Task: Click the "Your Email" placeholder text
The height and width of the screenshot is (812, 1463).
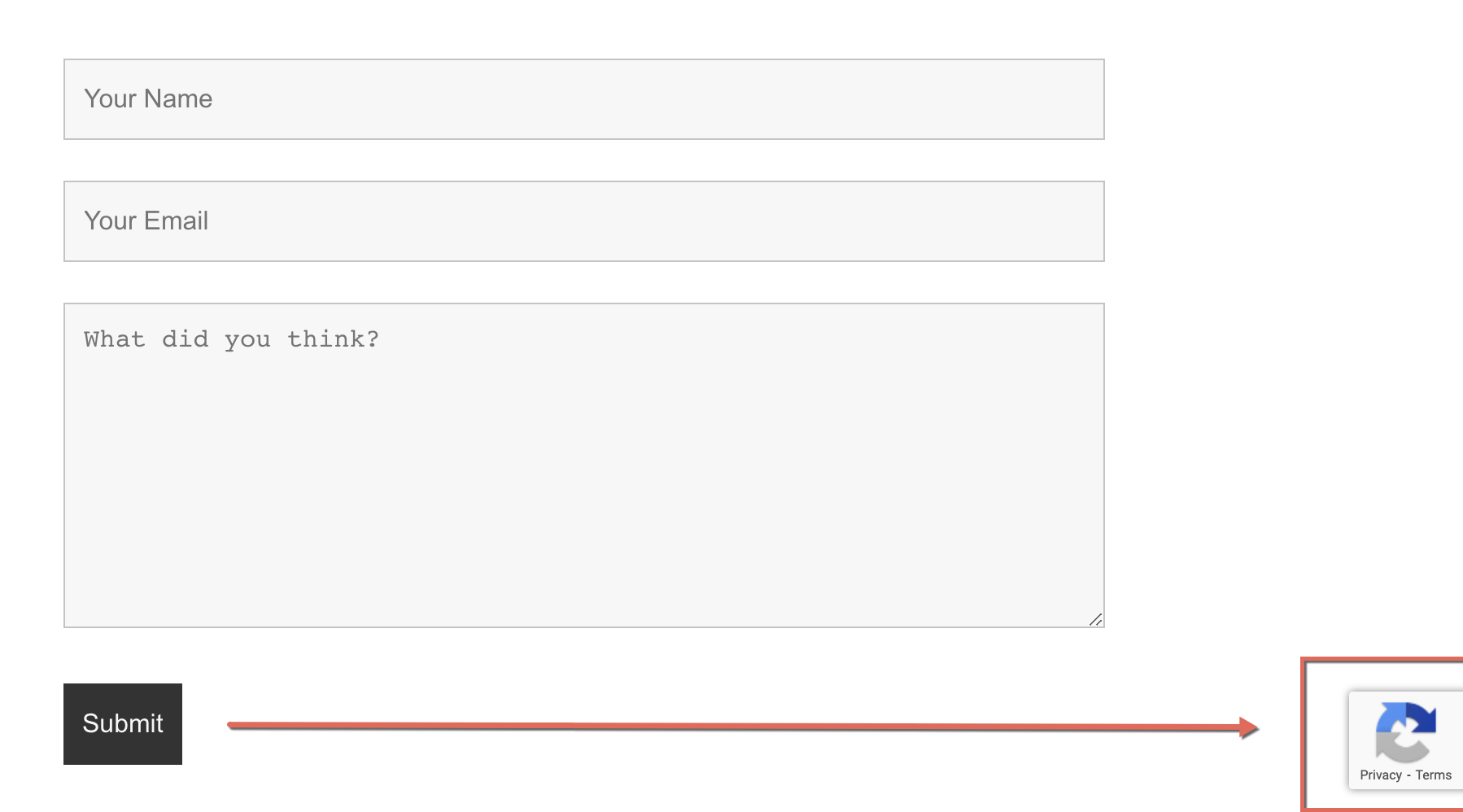Action: (x=146, y=221)
